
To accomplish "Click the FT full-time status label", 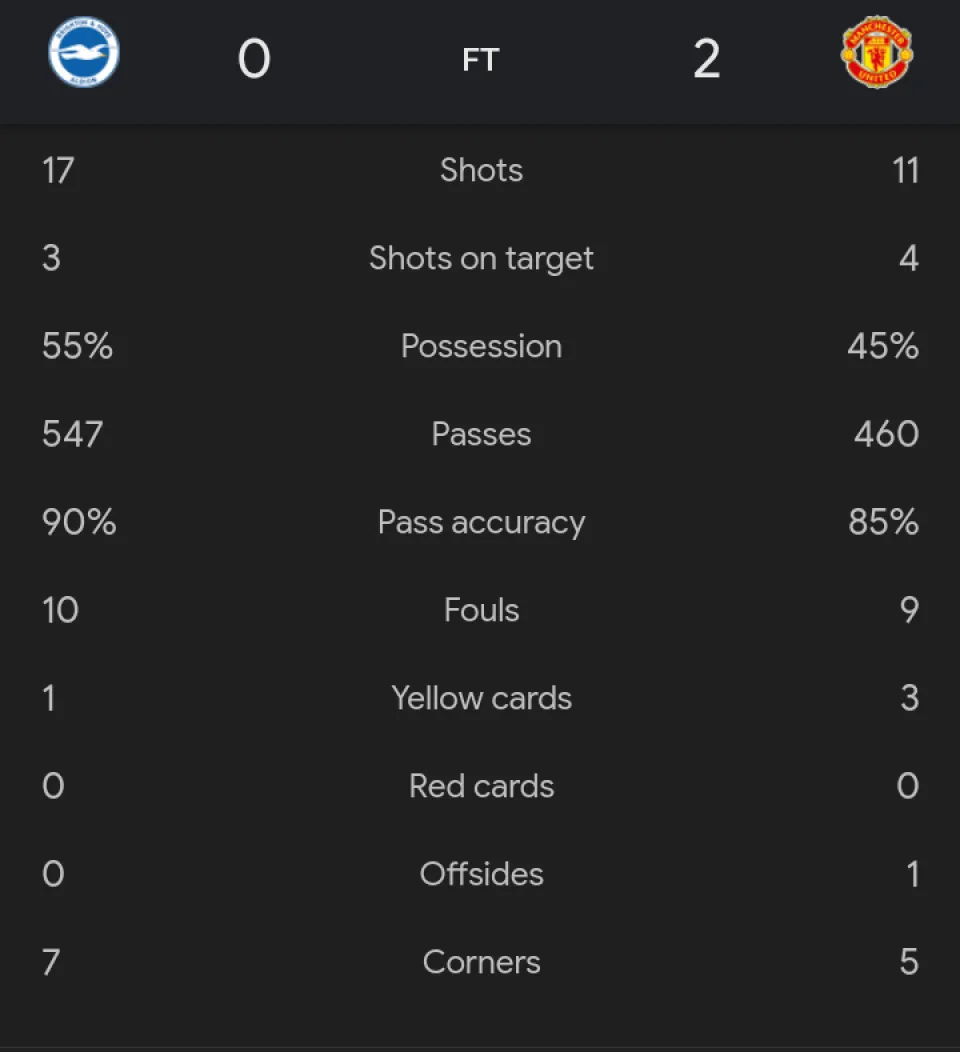I will point(480,61).
